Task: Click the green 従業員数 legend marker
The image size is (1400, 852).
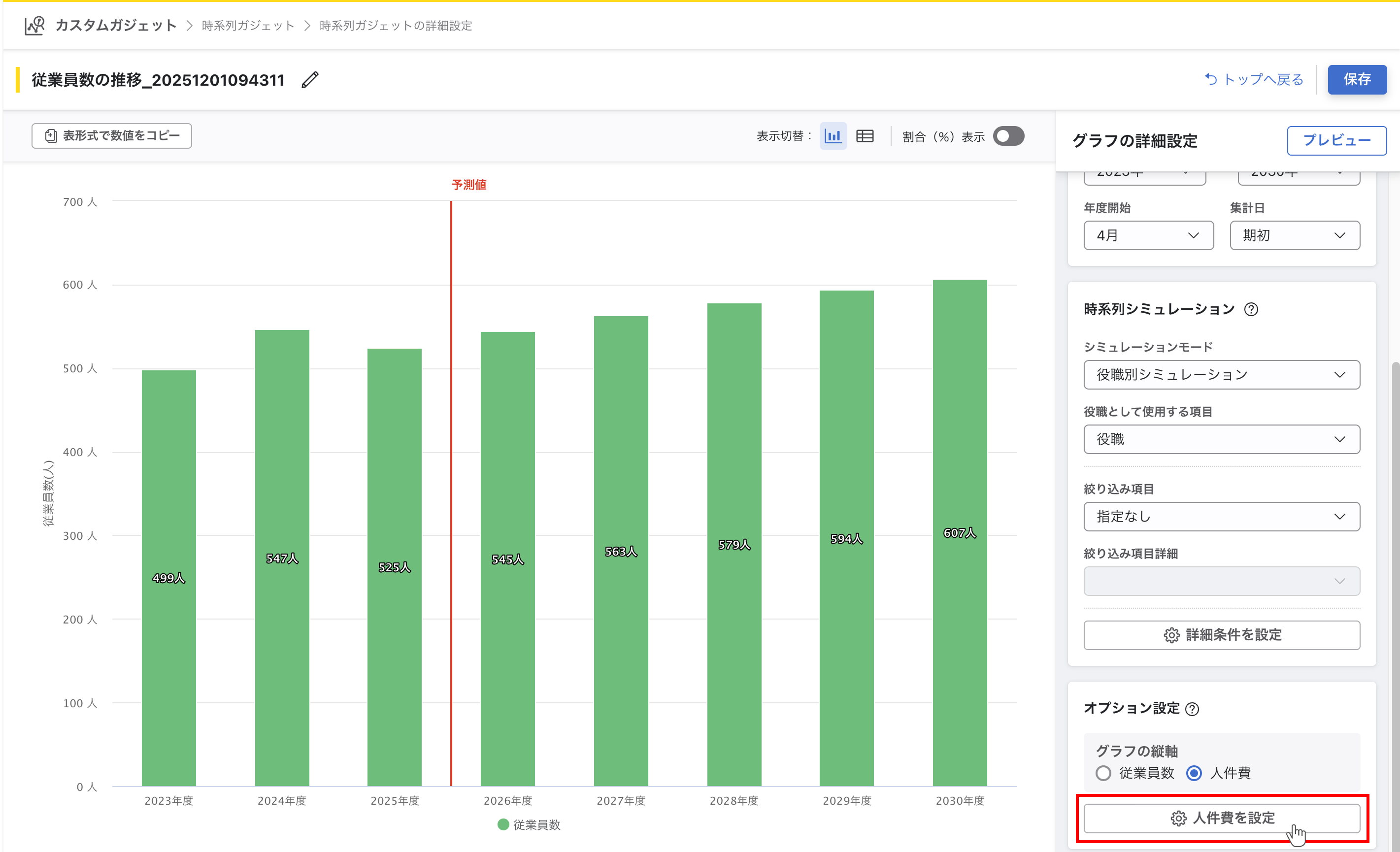Action: click(503, 824)
